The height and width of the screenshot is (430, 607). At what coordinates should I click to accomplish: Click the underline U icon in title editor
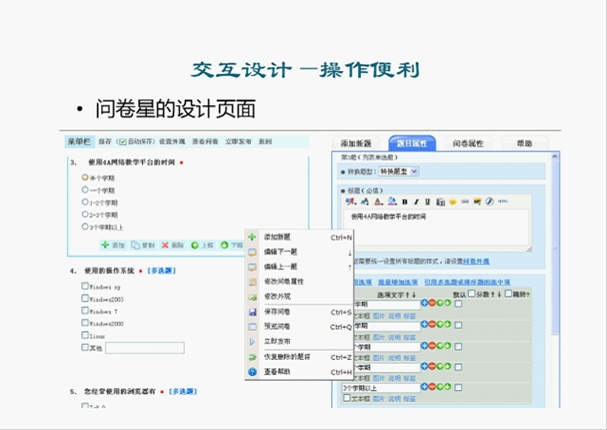tap(428, 202)
